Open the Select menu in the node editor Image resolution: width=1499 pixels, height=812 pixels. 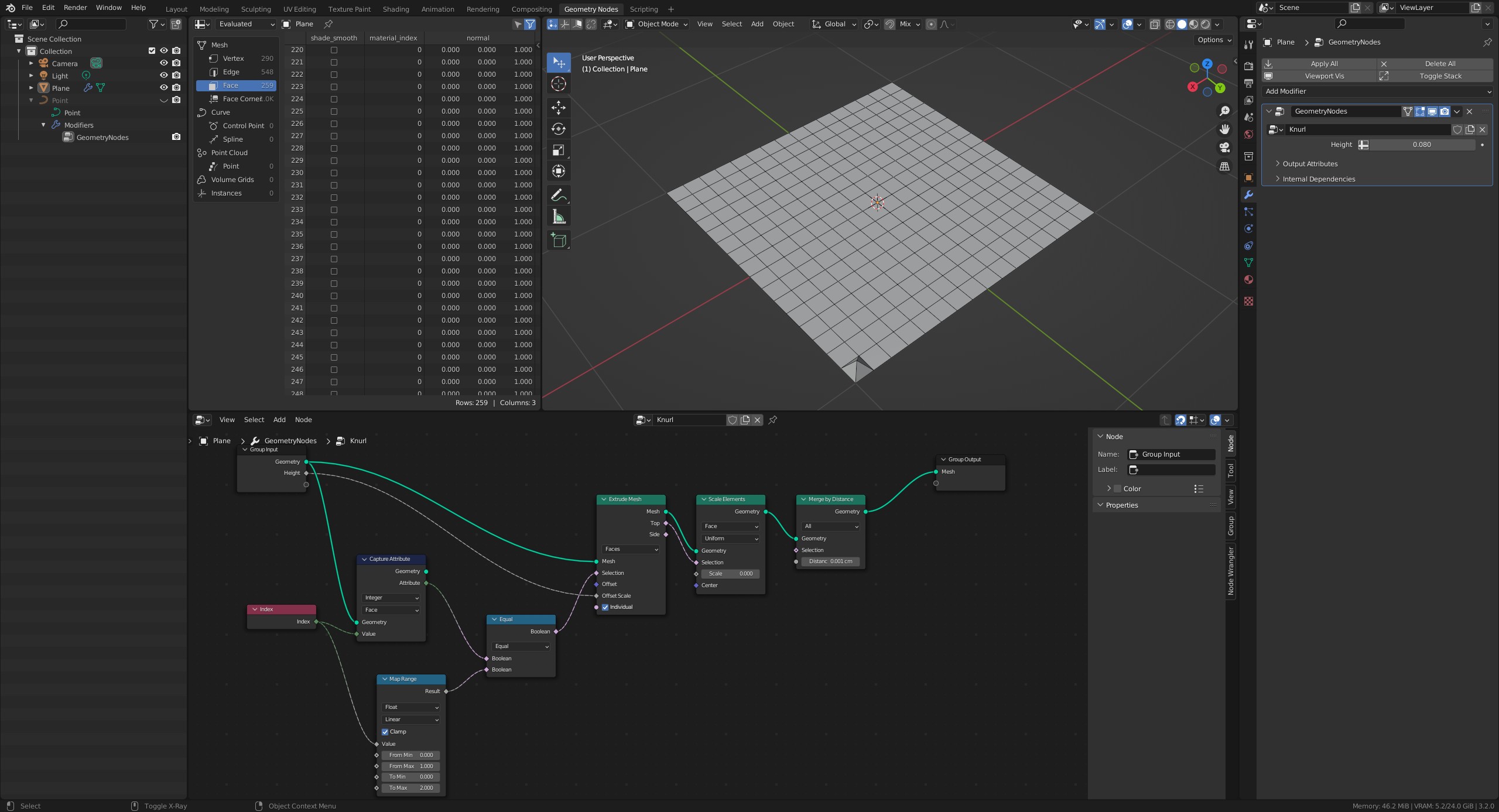click(254, 420)
